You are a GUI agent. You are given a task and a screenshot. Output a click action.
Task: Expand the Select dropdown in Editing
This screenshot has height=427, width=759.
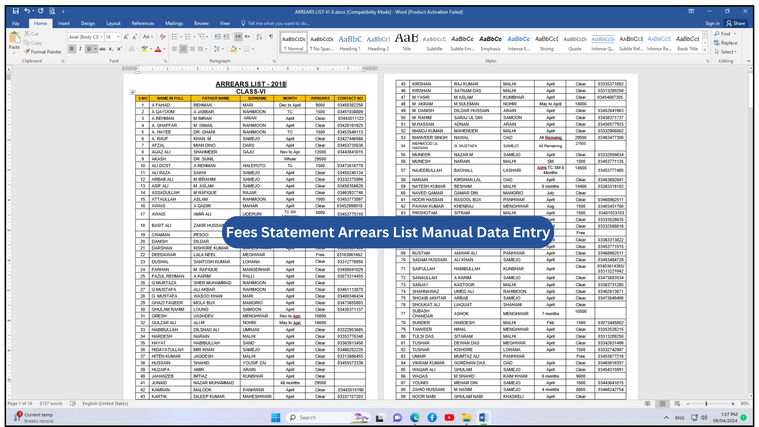click(x=728, y=52)
